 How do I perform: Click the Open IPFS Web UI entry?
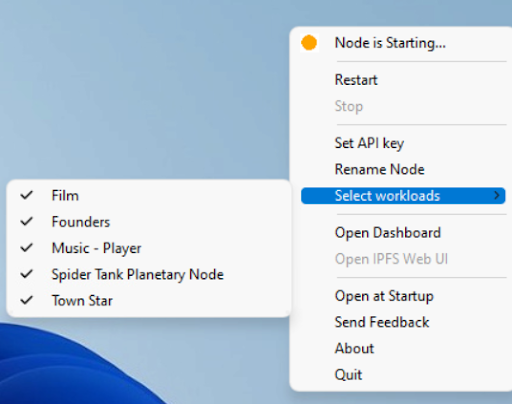coord(391,259)
